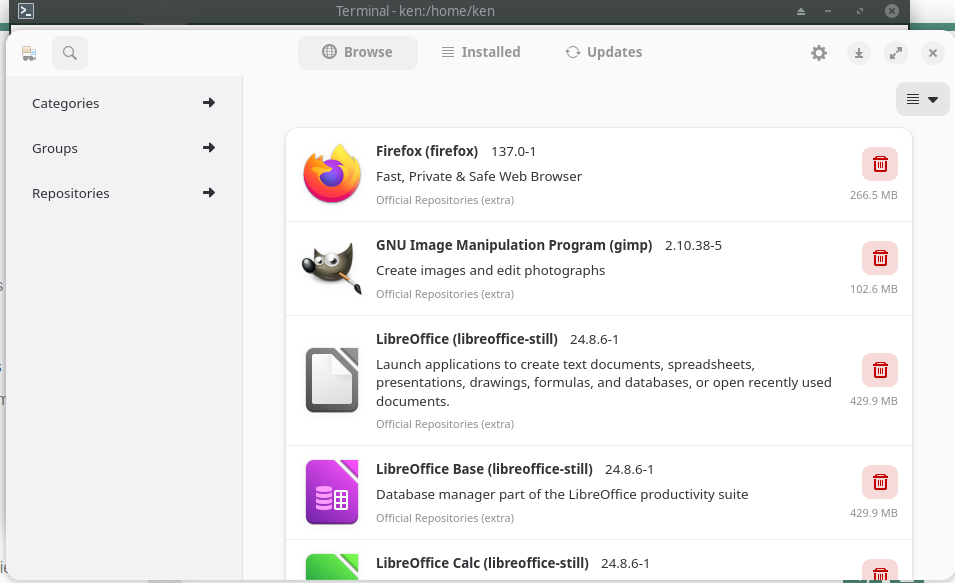Image resolution: width=955 pixels, height=583 pixels.
Task: Switch to the Browse tab
Action: pyautogui.click(x=358, y=52)
